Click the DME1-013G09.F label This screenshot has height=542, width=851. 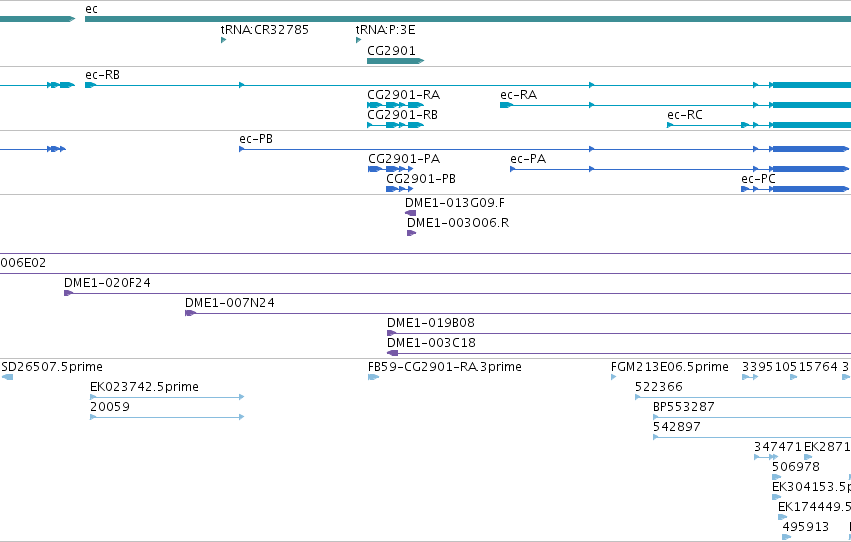click(455, 203)
